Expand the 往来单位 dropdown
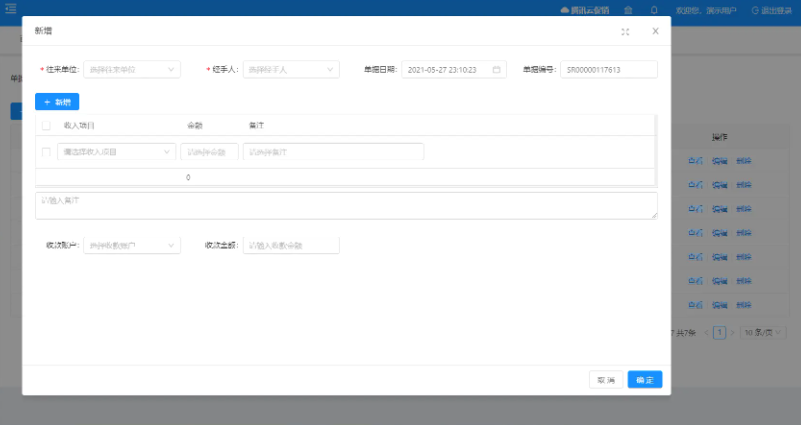Screen dimensions: 801x425 pyautogui.click(x=132, y=69)
